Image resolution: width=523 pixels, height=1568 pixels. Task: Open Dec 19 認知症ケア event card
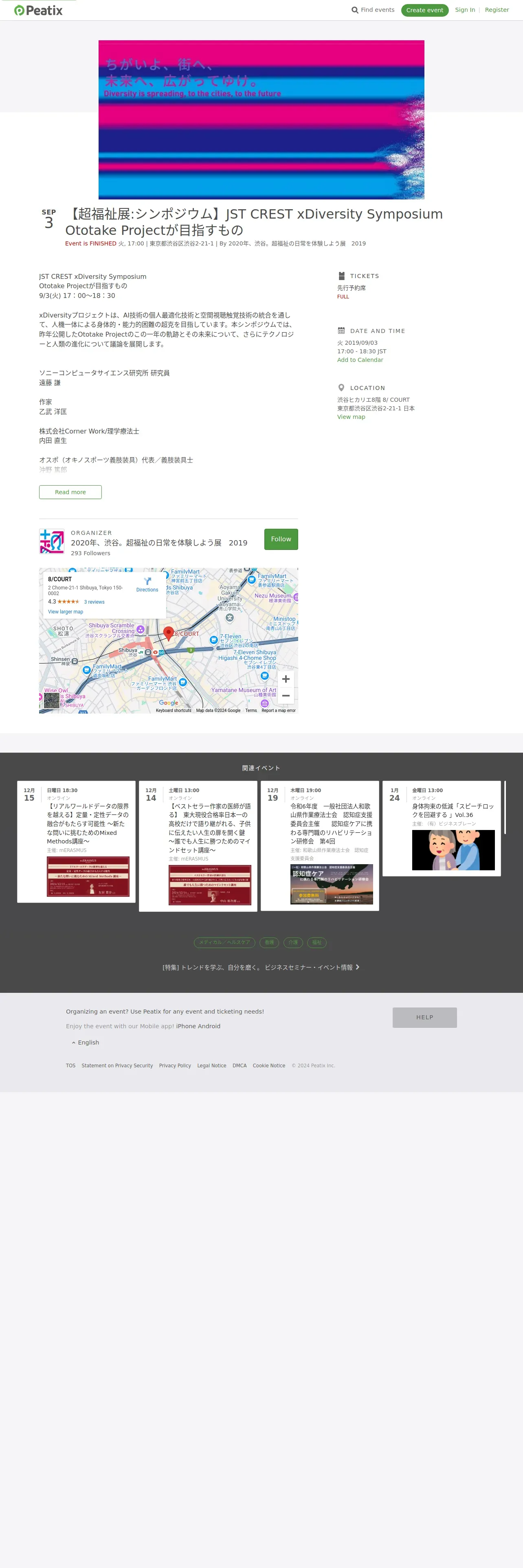pos(320,845)
